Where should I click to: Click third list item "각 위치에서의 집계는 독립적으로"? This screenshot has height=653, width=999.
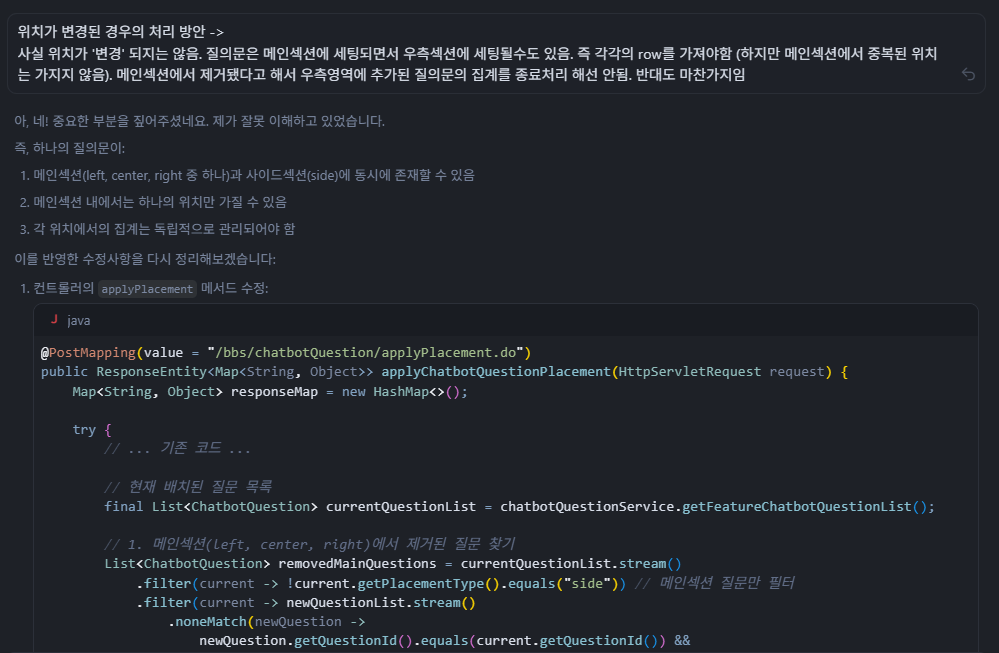pos(164,229)
